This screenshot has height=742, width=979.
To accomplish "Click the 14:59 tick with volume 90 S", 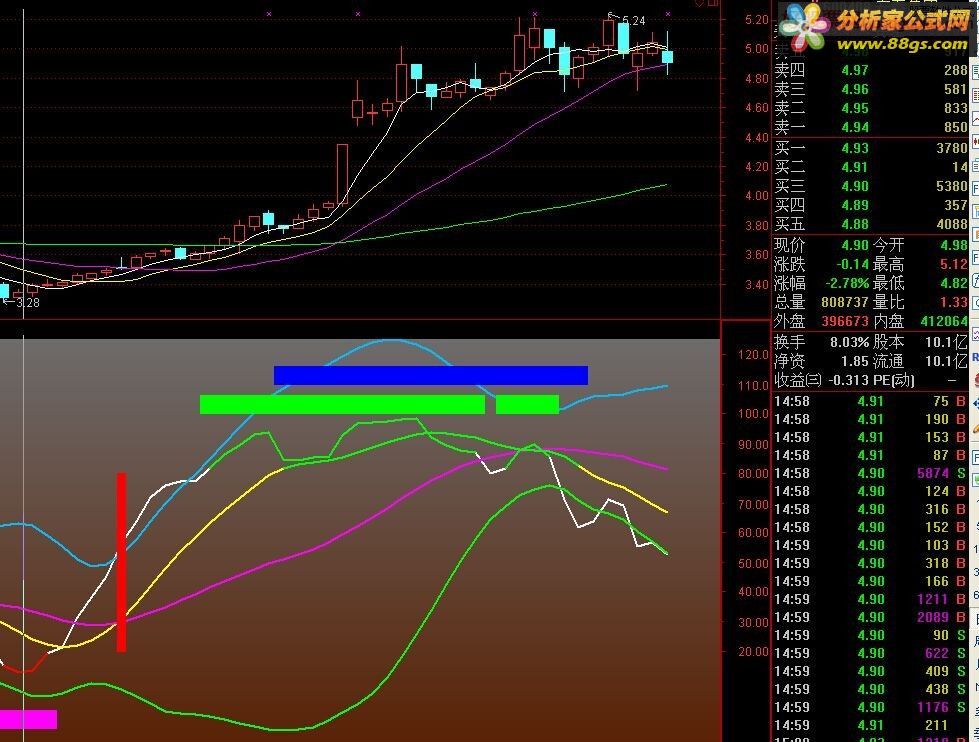I will pos(870,635).
